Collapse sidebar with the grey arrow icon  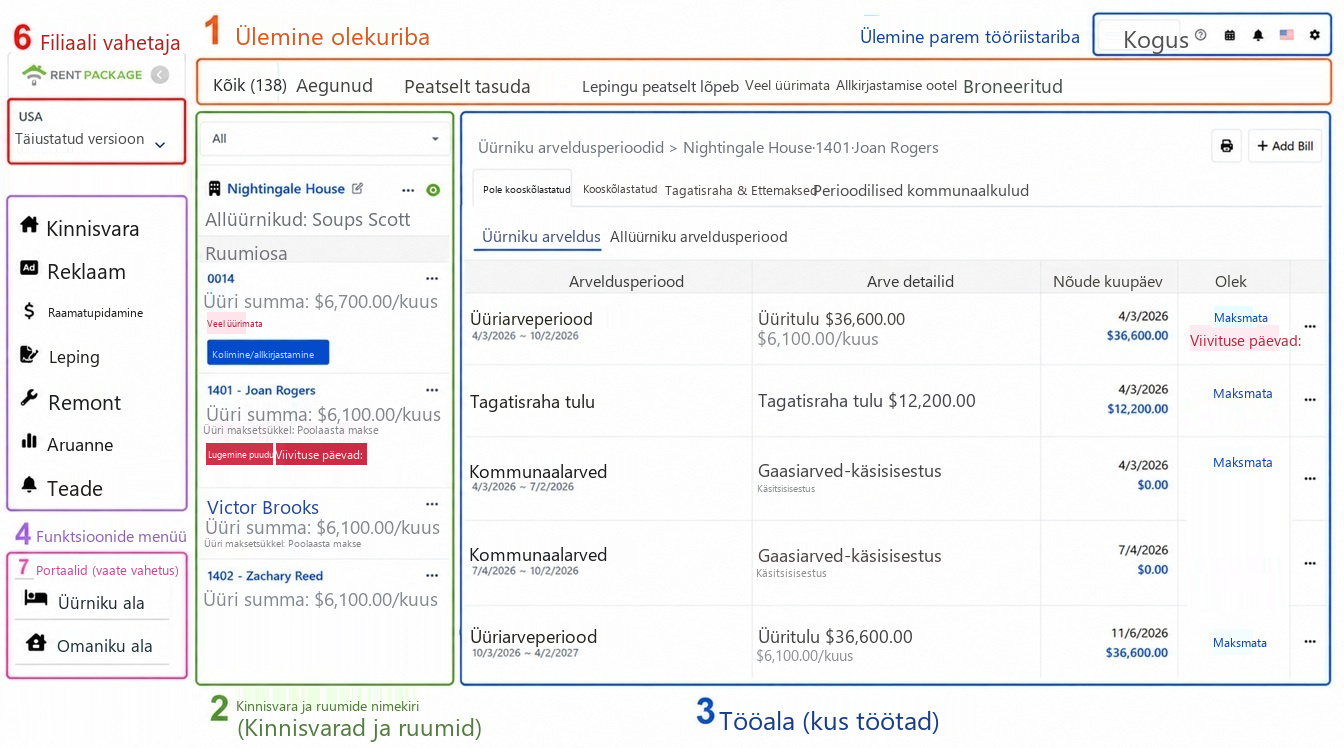160,74
